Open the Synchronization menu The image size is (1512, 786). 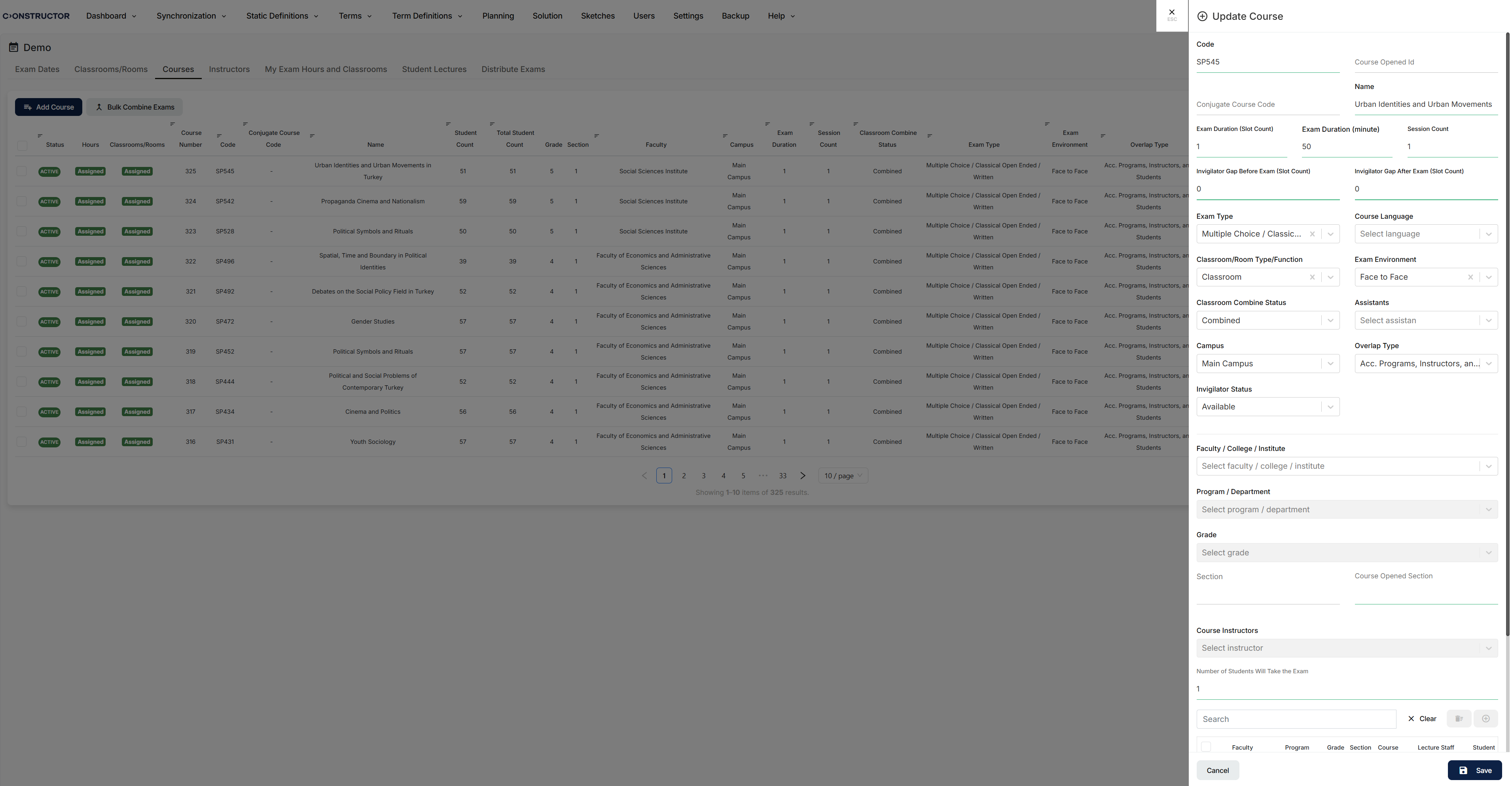coord(191,16)
